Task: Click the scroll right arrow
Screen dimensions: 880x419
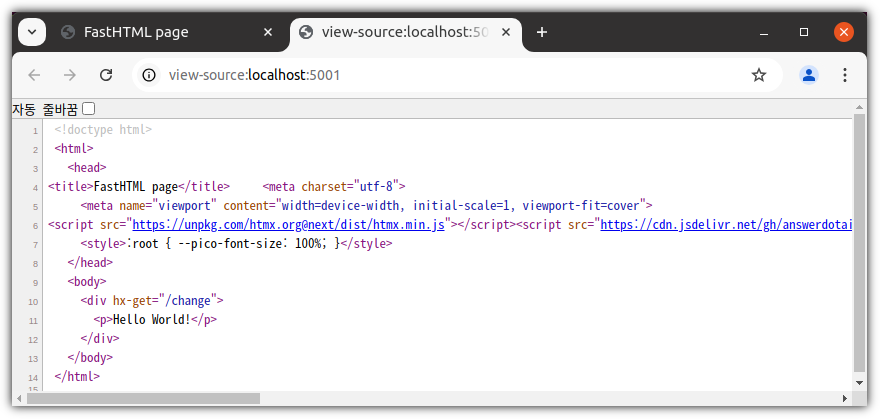Action: 845,398
